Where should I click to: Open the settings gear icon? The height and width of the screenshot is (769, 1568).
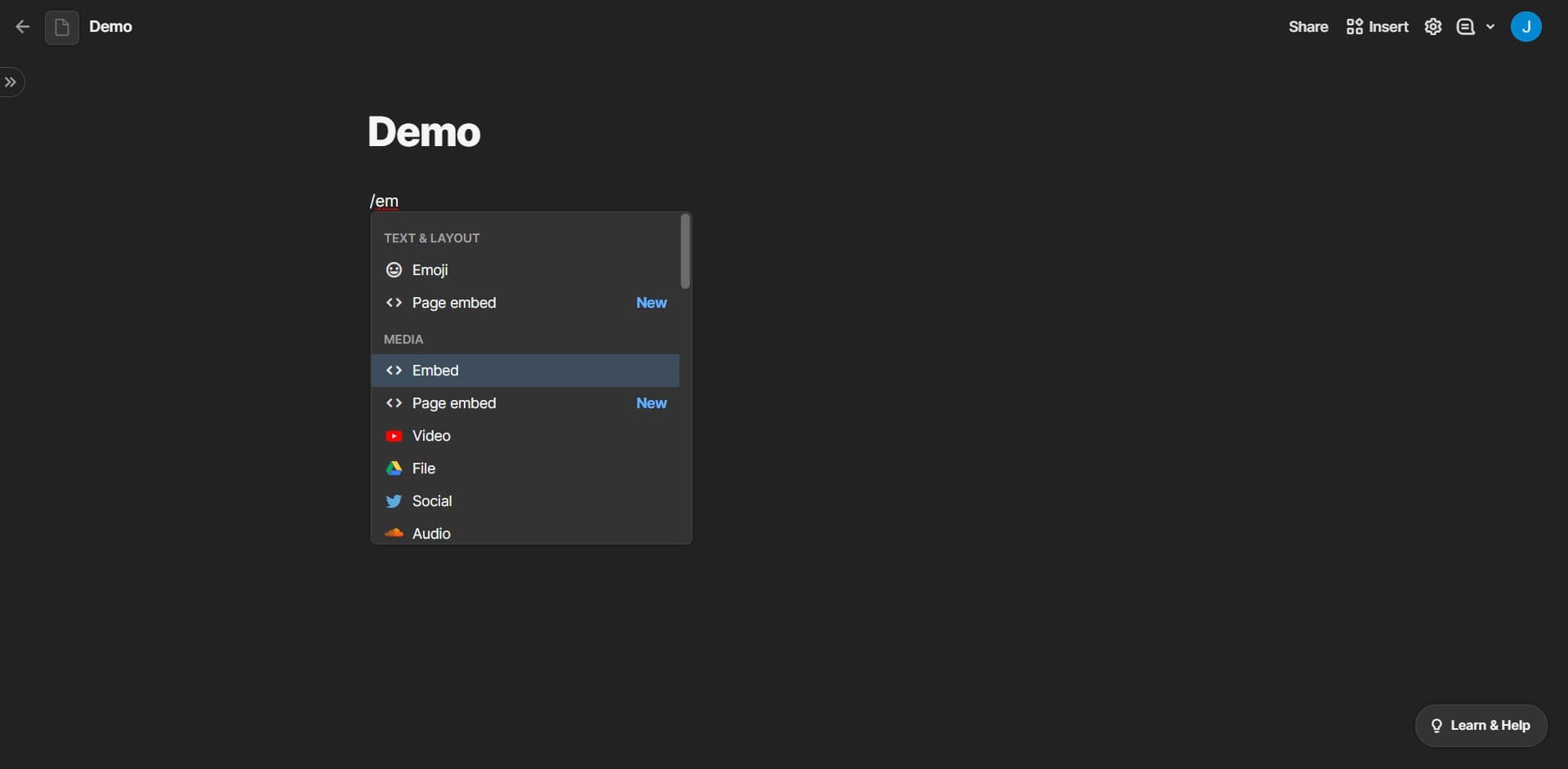click(1432, 27)
